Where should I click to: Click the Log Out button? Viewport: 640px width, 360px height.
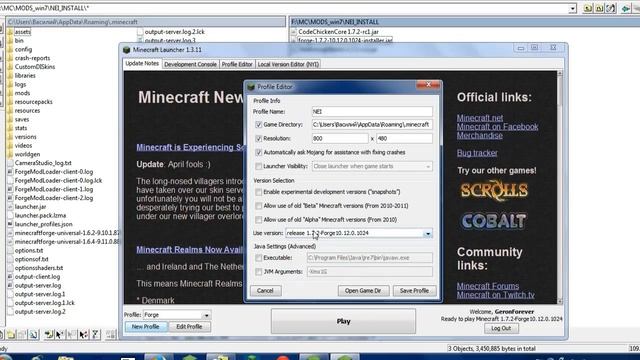501,329
